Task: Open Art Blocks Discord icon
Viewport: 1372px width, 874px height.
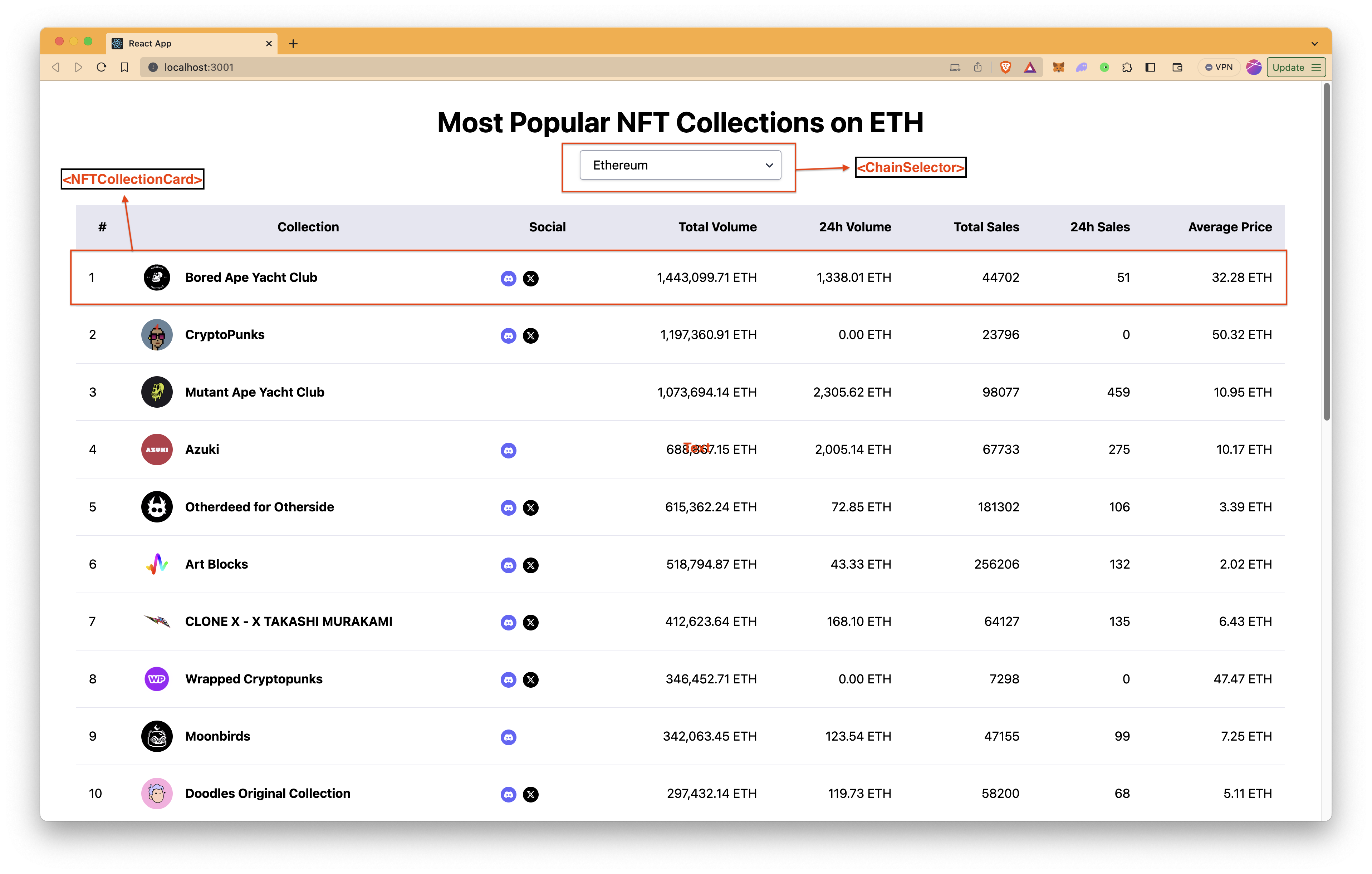Action: coord(508,565)
